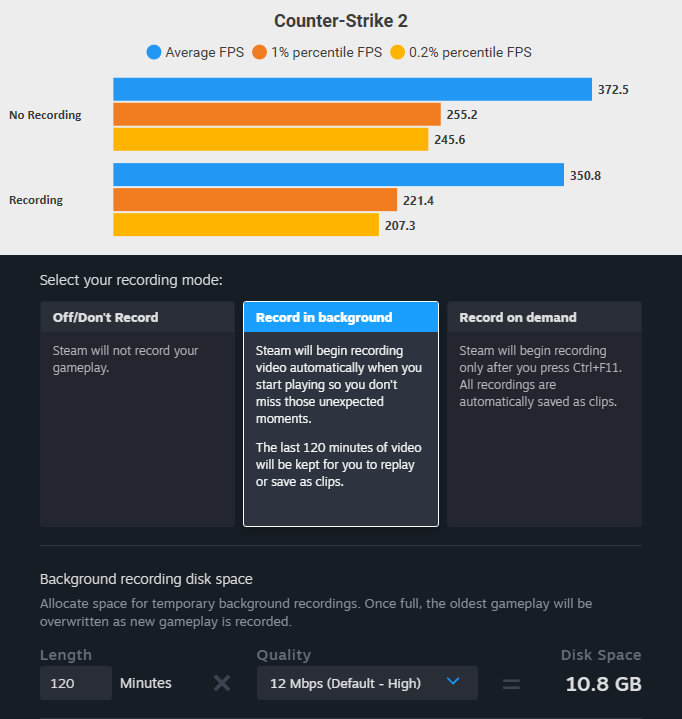The height and width of the screenshot is (719, 682).
Task: Click the blue Average FPS legend circle
Action: (154, 52)
